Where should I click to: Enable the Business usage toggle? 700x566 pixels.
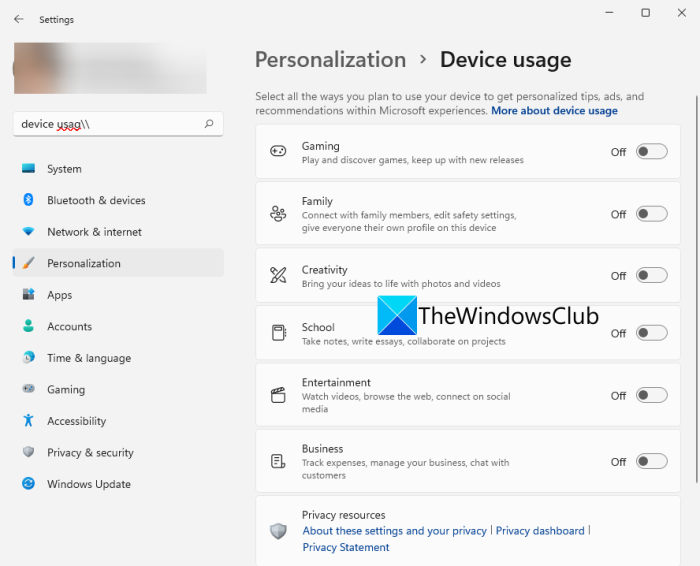click(x=651, y=462)
